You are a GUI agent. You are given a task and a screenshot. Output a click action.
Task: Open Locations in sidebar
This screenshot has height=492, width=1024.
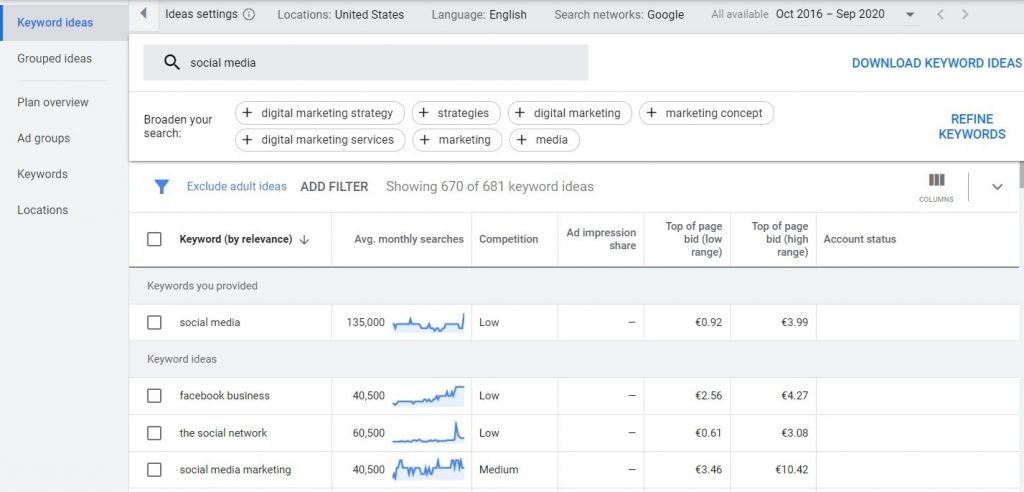pyautogui.click(x=42, y=210)
